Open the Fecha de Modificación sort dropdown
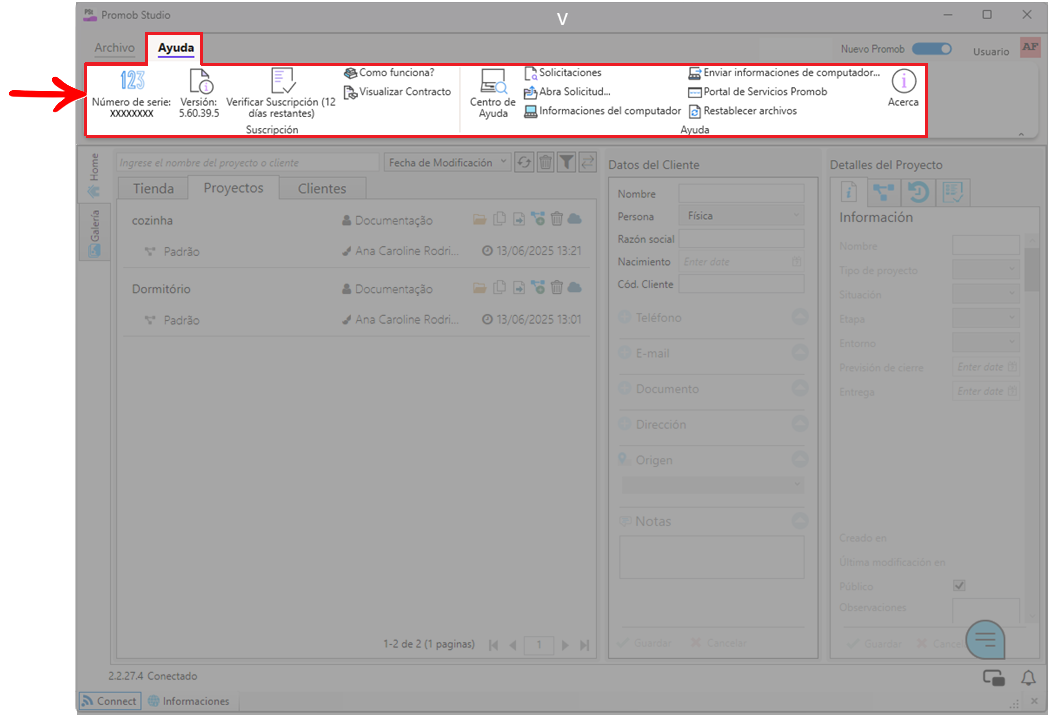Image resolution: width=1055 pixels, height=721 pixels. pos(447,162)
